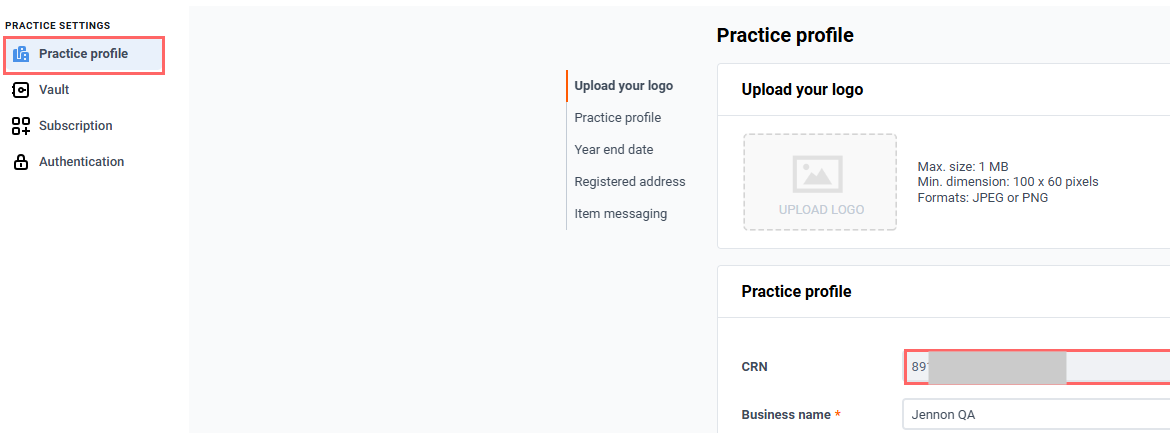1170x433 pixels.
Task: Navigate to Registered address section
Action: pos(630,182)
